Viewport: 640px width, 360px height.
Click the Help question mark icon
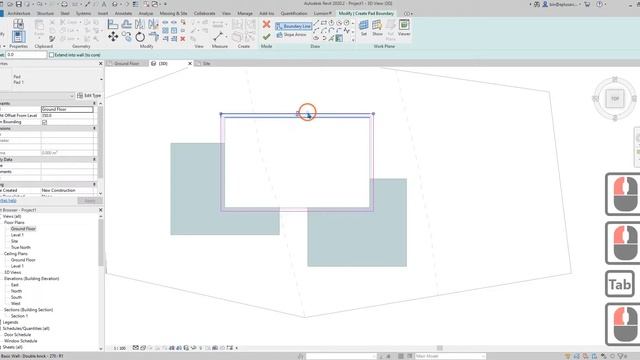tap(599, 4)
